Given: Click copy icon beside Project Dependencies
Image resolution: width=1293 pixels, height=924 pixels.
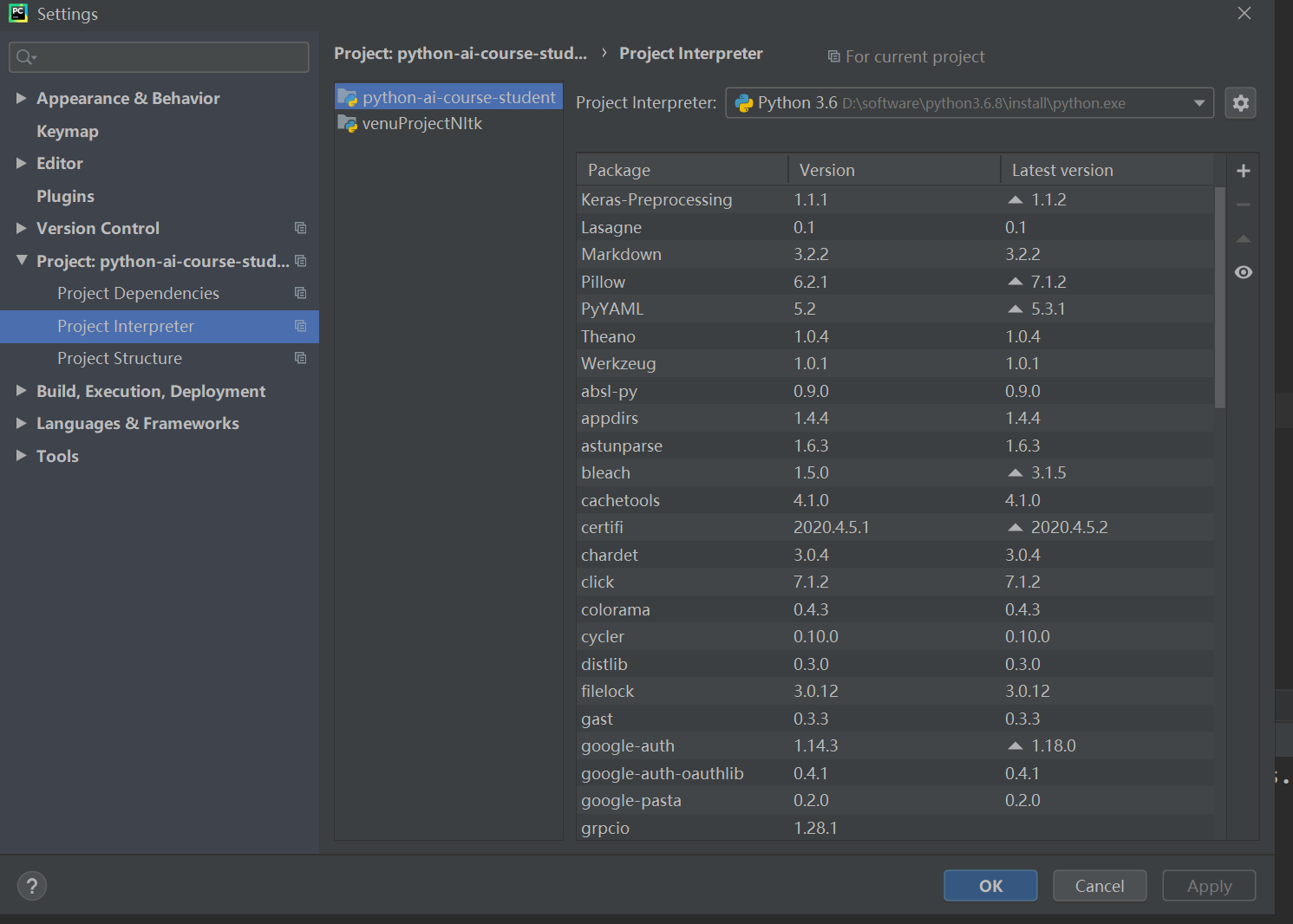Looking at the screenshot, I should click(300, 293).
